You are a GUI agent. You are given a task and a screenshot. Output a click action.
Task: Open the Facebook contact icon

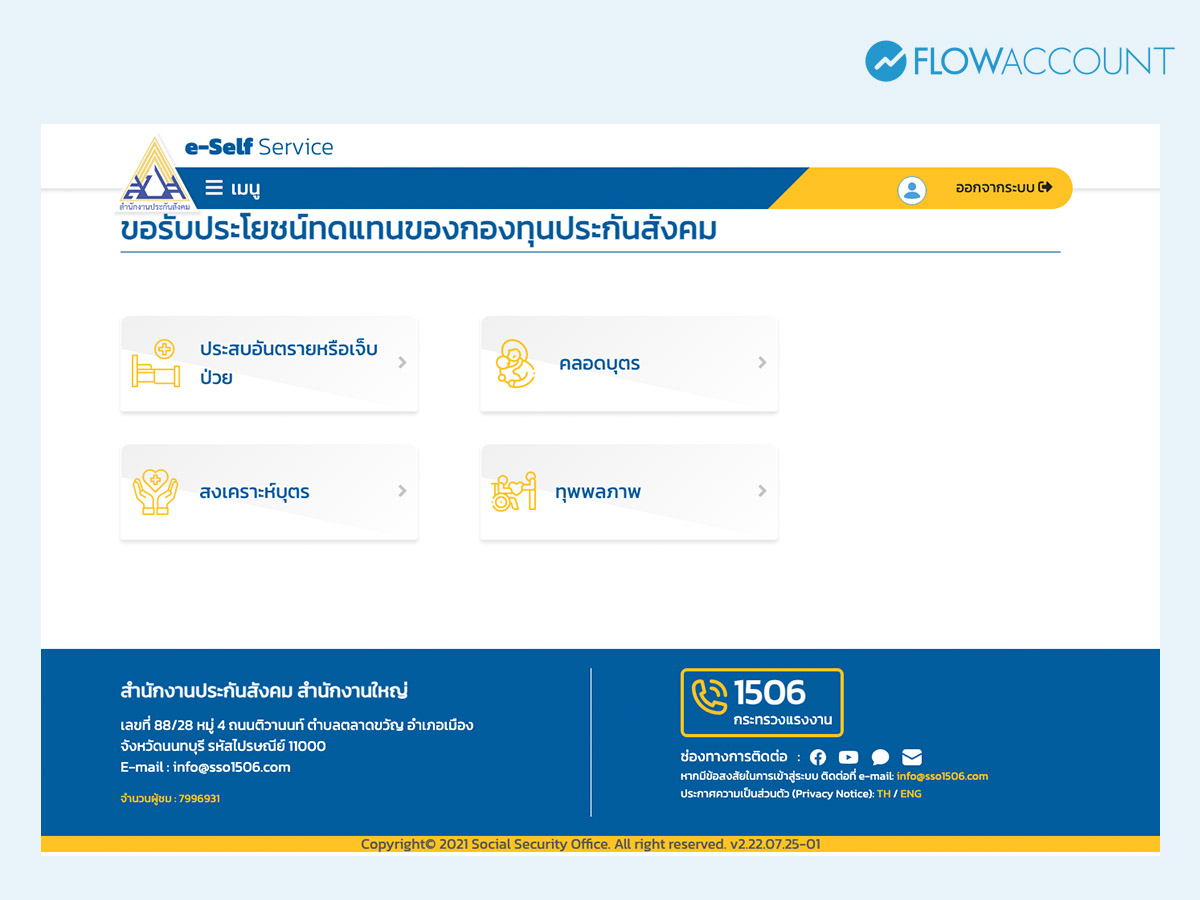click(x=818, y=757)
